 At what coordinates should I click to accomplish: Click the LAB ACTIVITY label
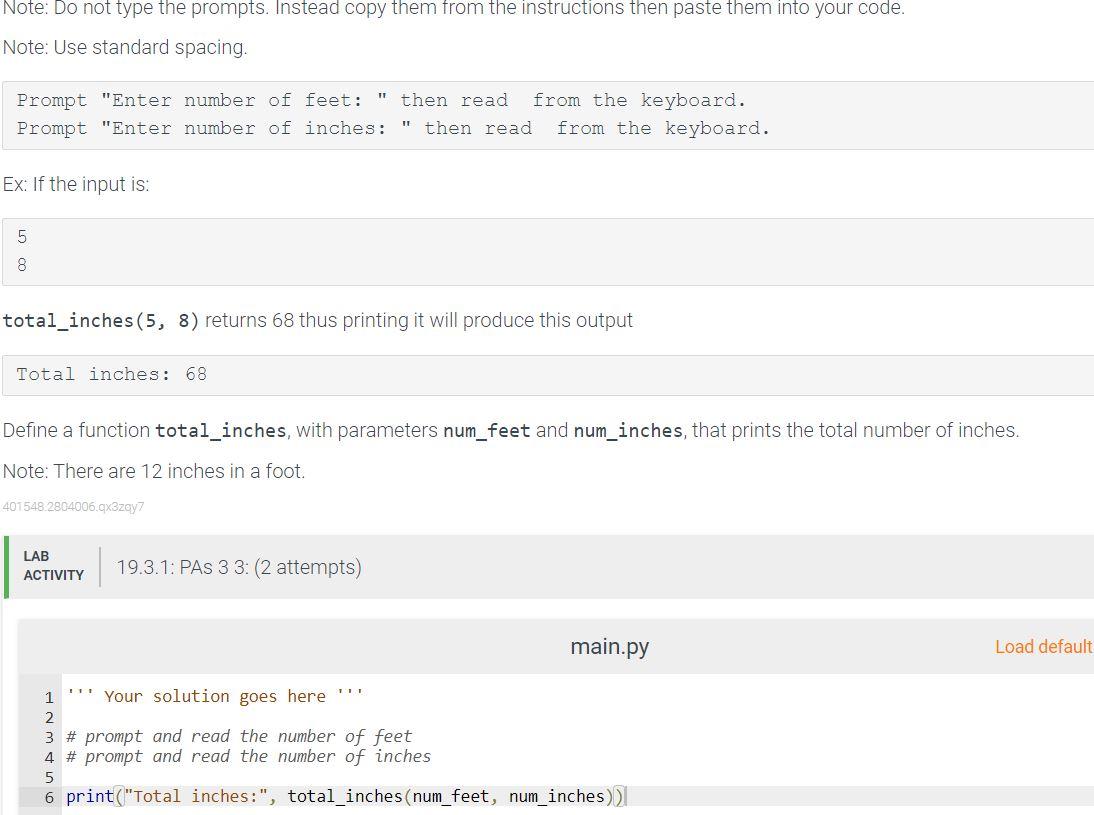pyautogui.click(x=55, y=565)
